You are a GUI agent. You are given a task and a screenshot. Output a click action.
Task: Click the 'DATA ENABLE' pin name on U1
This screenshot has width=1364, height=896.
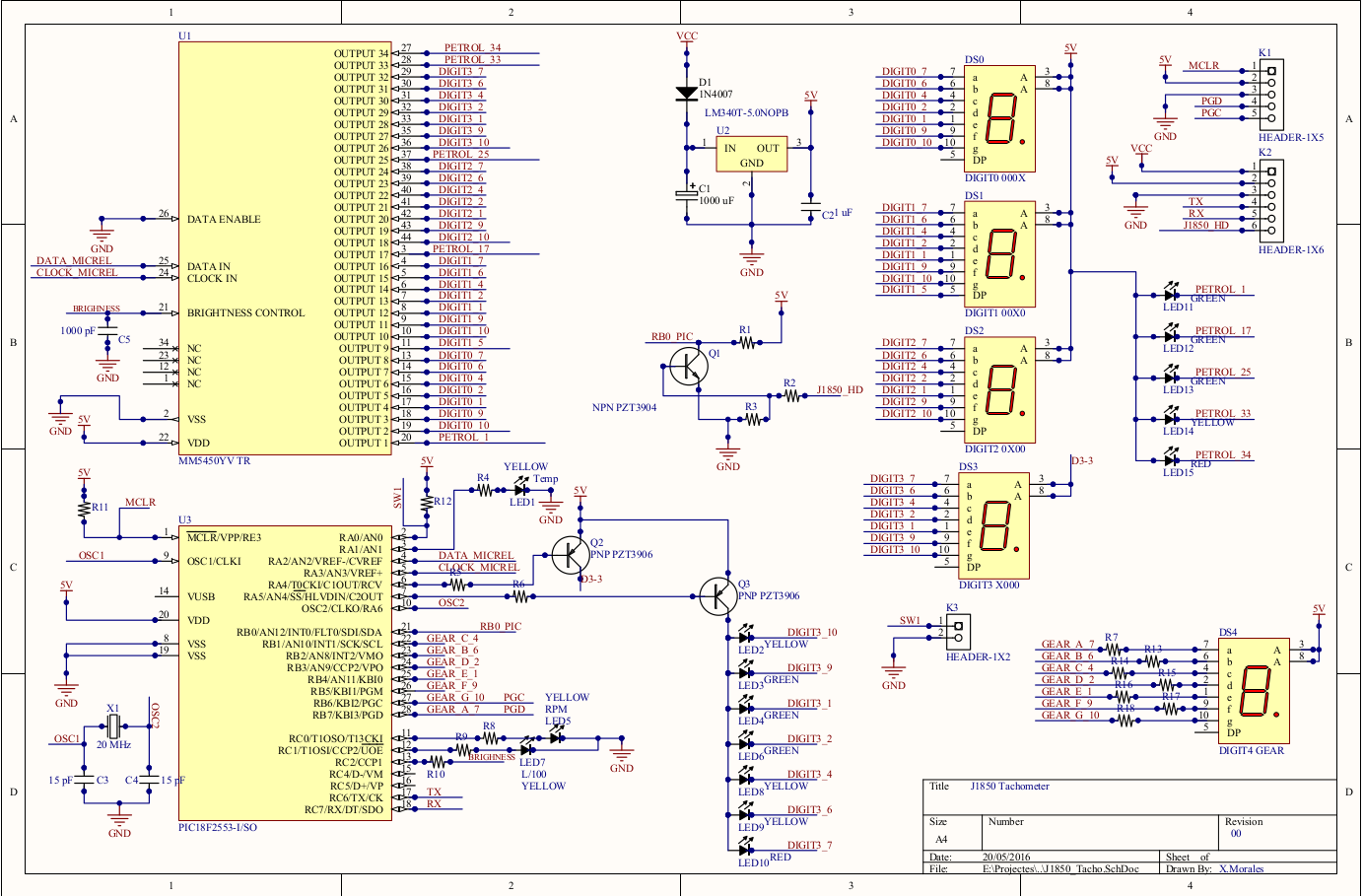[224, 220]
